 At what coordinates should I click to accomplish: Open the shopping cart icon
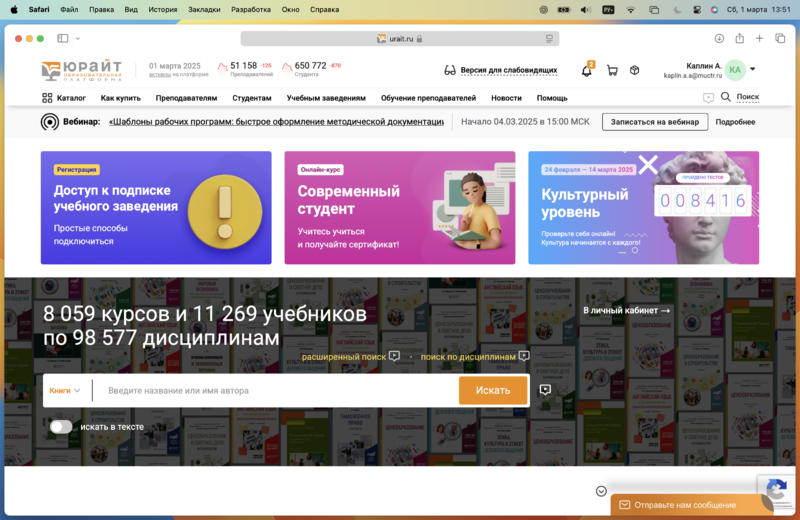click(610, 70)
